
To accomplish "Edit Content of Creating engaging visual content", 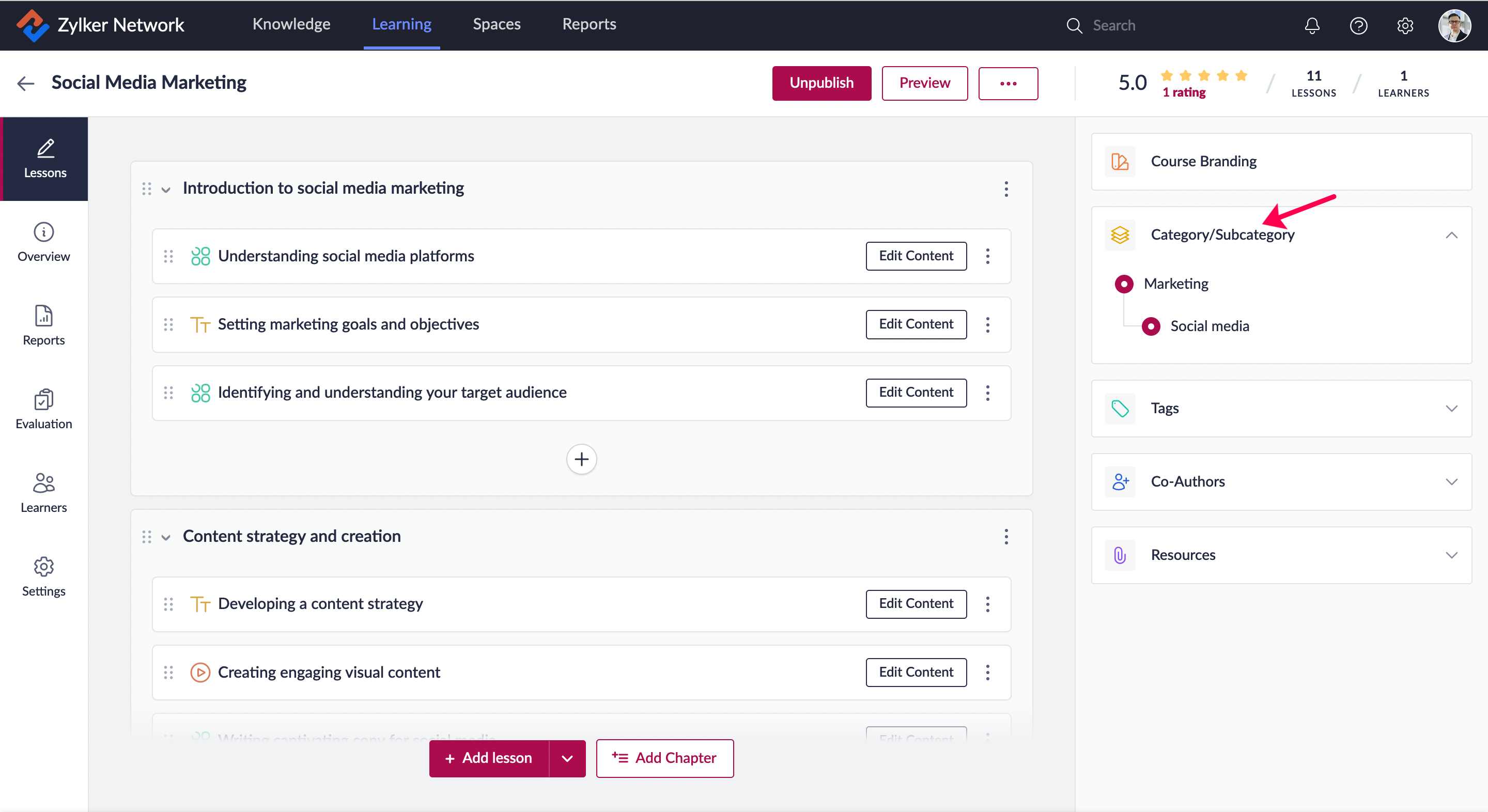I will click(916, 672).
